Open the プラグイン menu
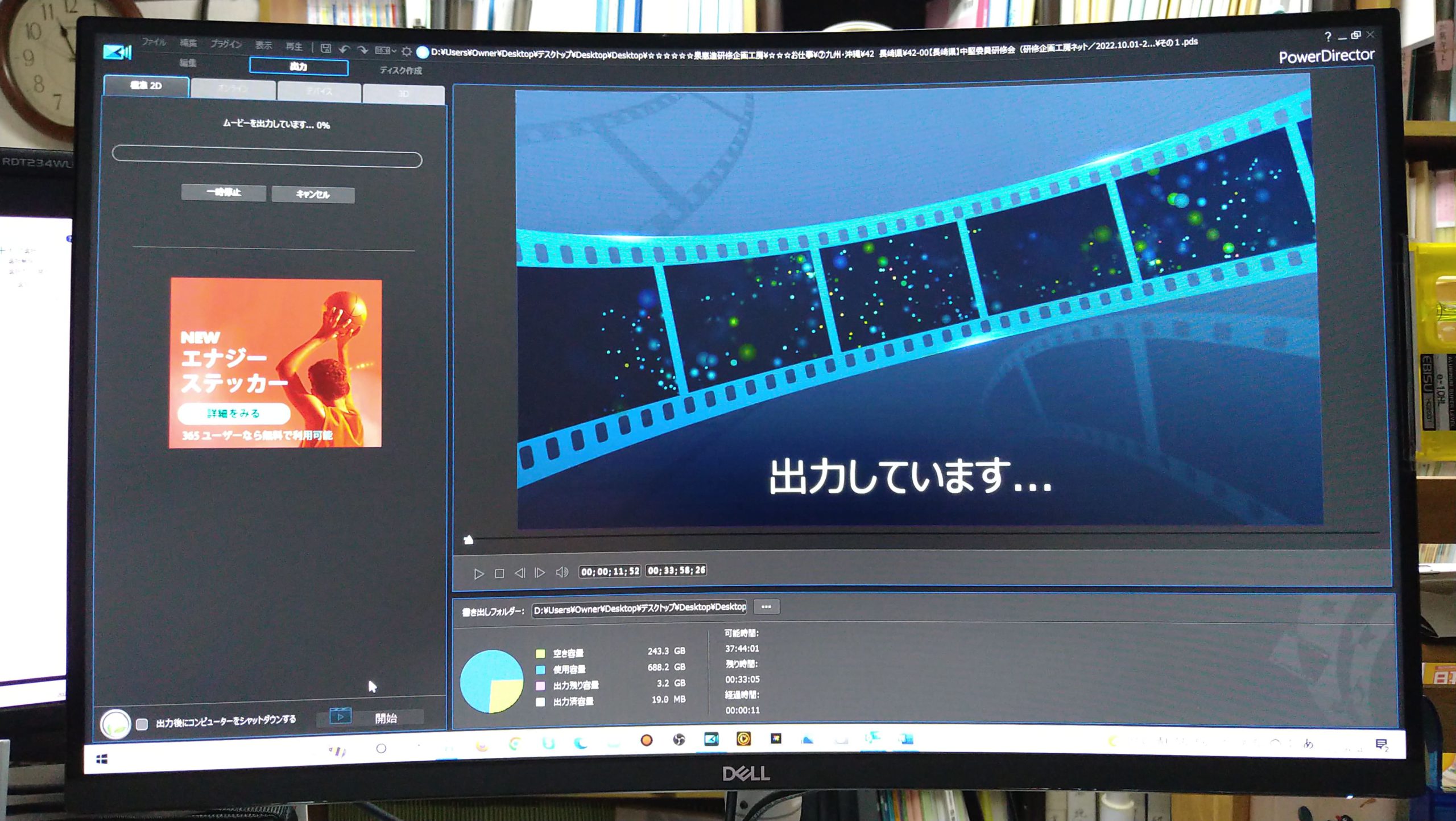This screenshot has height=821, width=1456. pyautogui.click(x=226, y=44)
